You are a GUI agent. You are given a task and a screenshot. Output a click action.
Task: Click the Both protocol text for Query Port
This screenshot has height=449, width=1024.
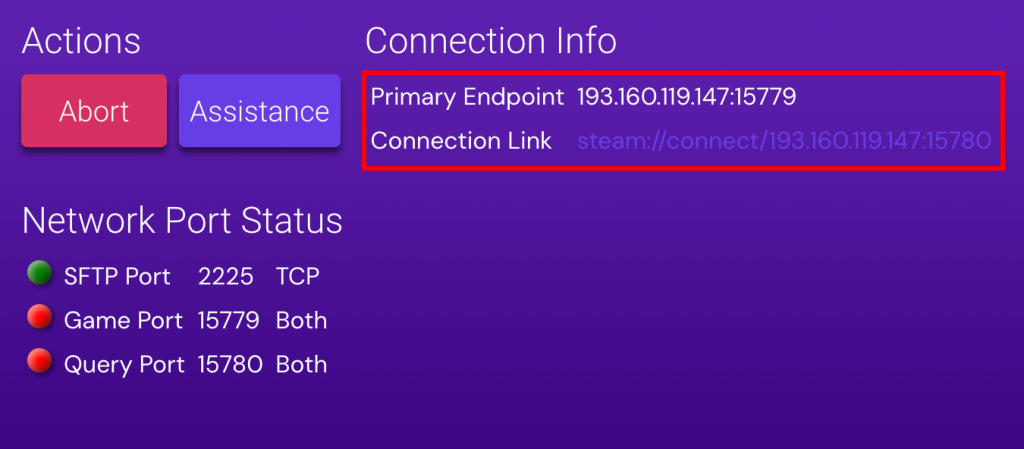(301, 365)
